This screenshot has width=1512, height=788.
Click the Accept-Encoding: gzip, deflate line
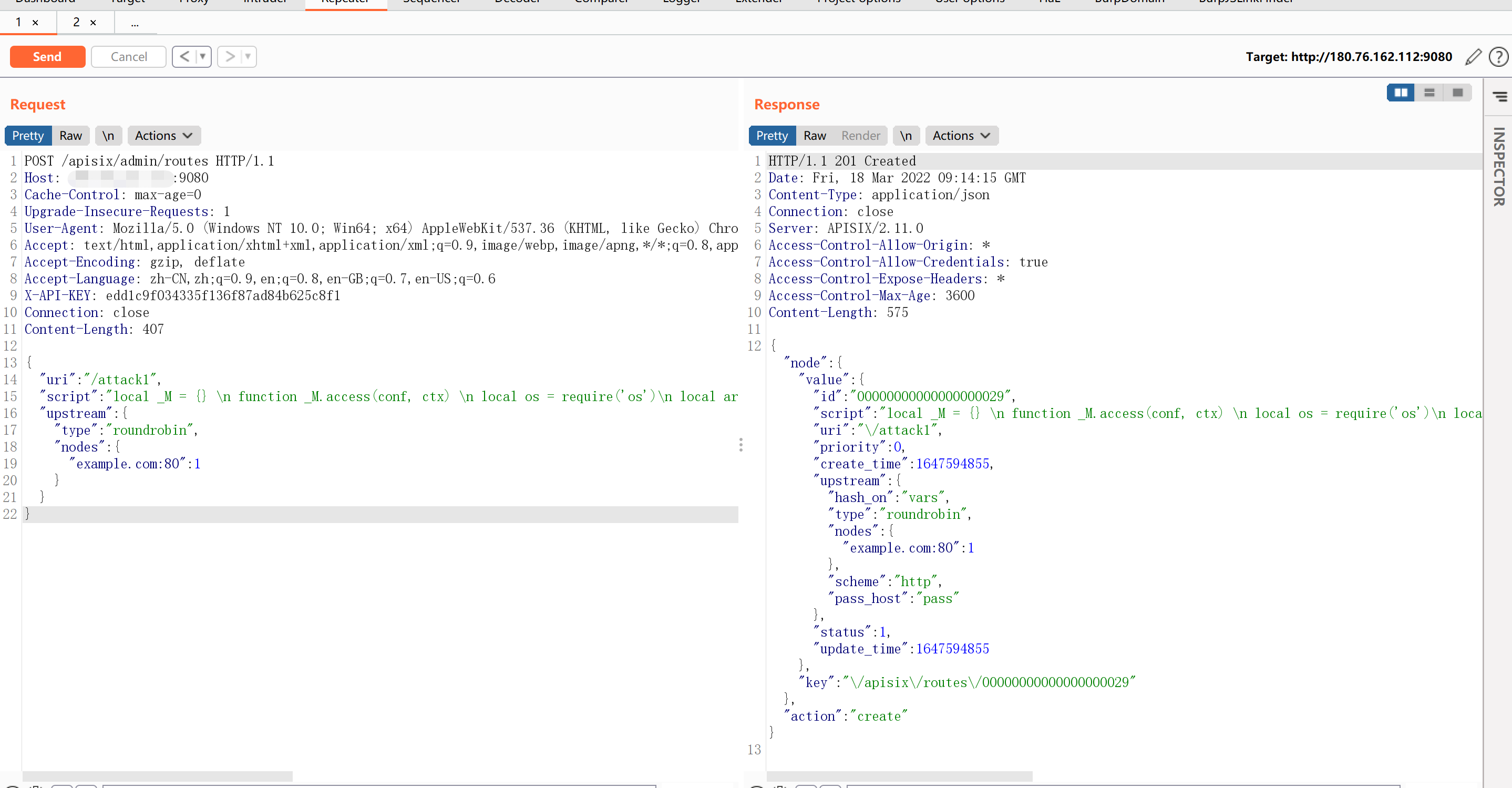[135, 262]
